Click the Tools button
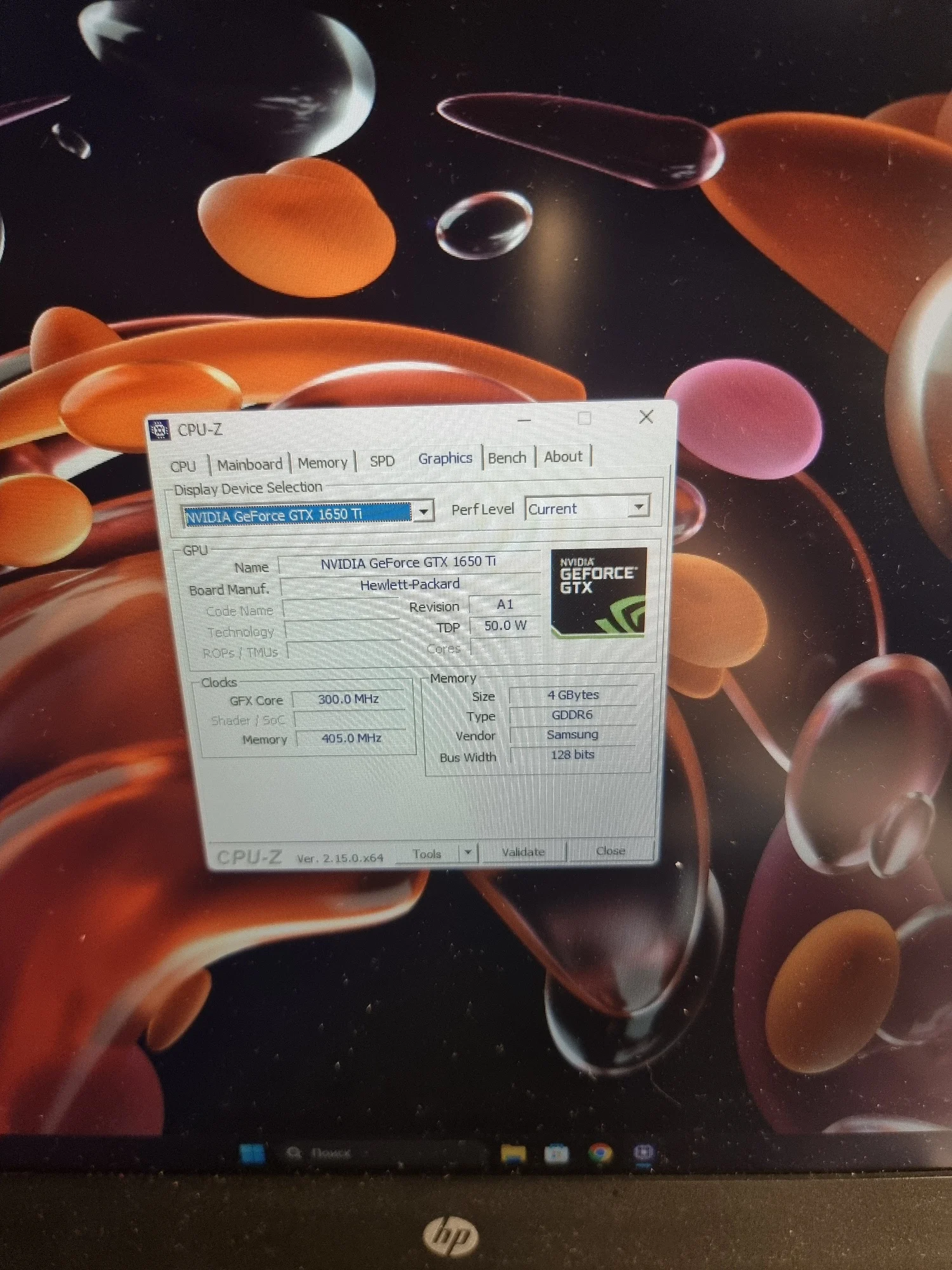Image resolution: width=952 pixels, height=1270 pixels. click(x=427, y=854)
